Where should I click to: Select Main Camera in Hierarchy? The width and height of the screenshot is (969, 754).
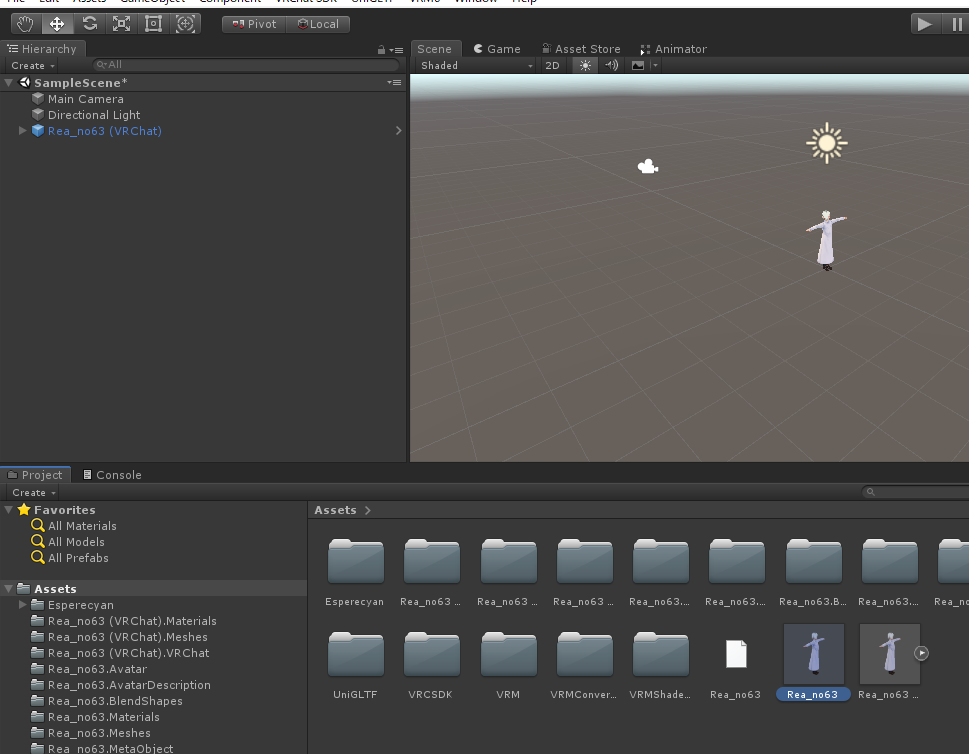[86, 99]
